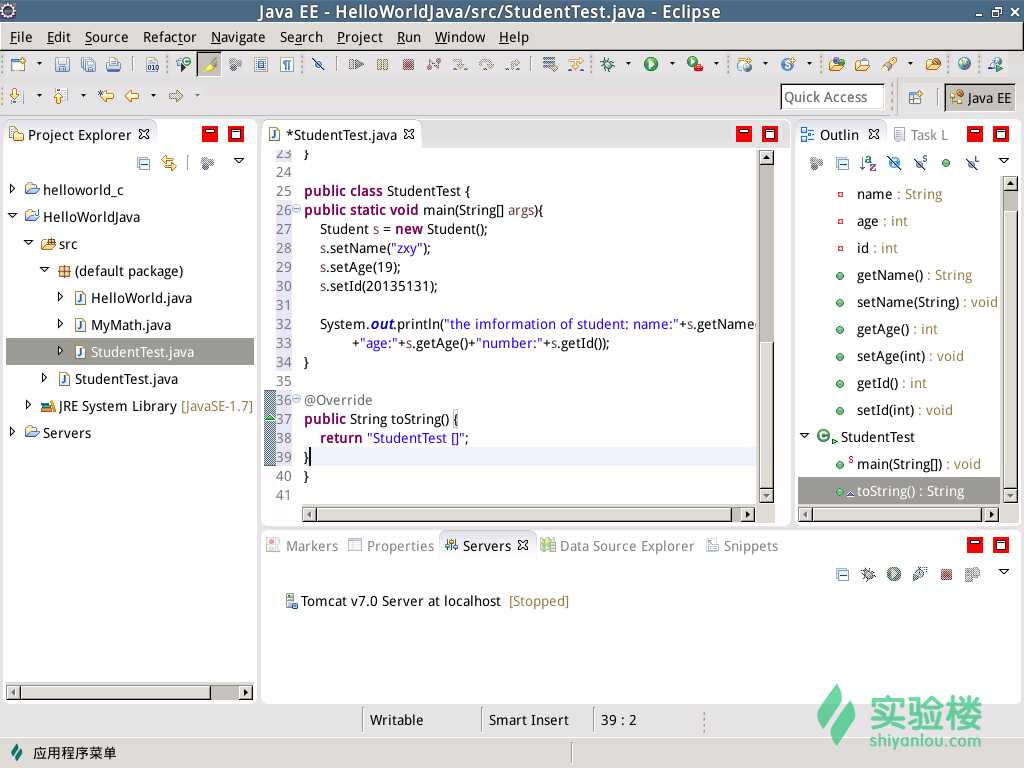Collapse StudentTest class in Outline
This screenshot has height=768, width=1024.
tap(805, 436)
